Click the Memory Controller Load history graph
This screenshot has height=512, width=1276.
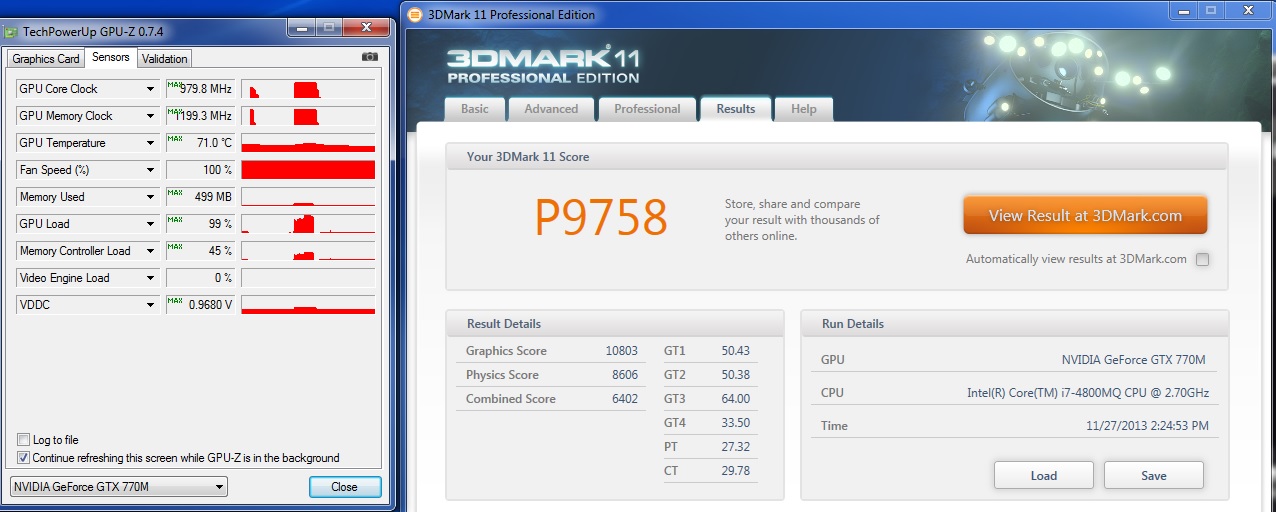tap(308, 251)
